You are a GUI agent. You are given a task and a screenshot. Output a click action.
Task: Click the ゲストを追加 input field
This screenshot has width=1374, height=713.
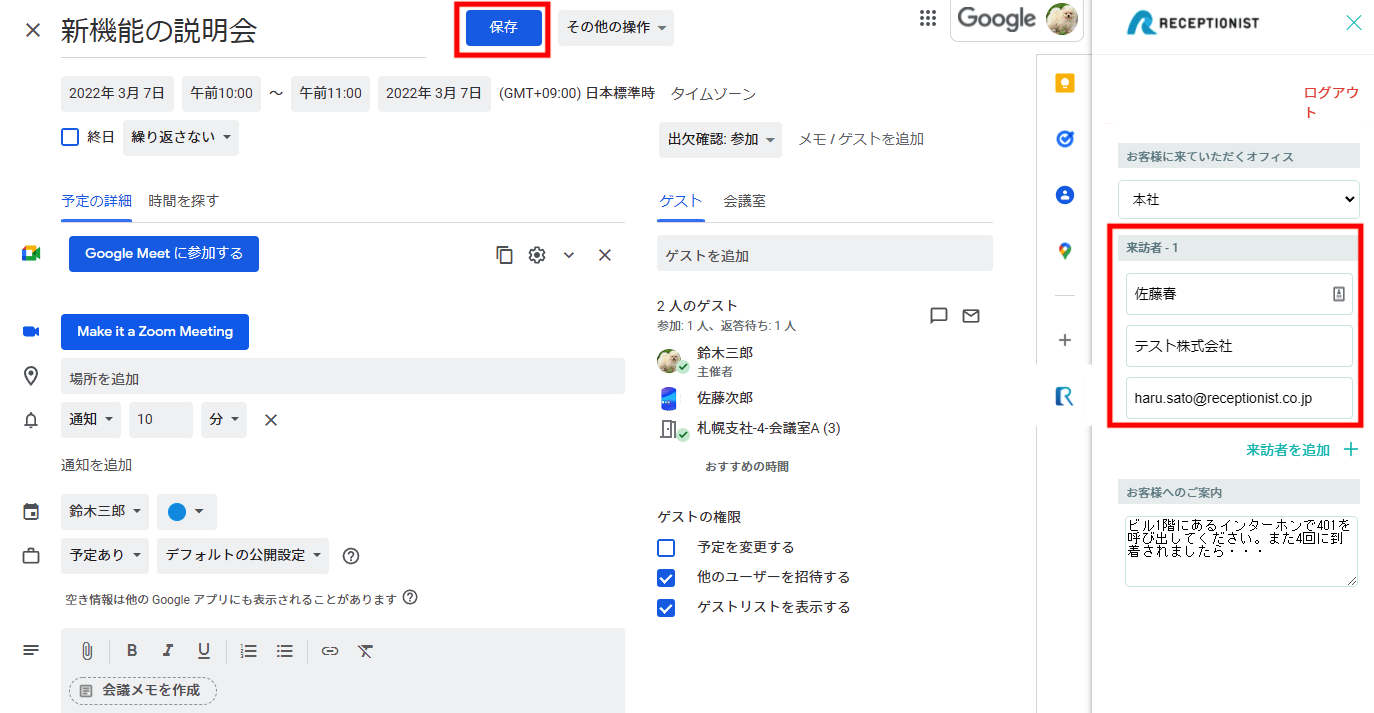825,253
